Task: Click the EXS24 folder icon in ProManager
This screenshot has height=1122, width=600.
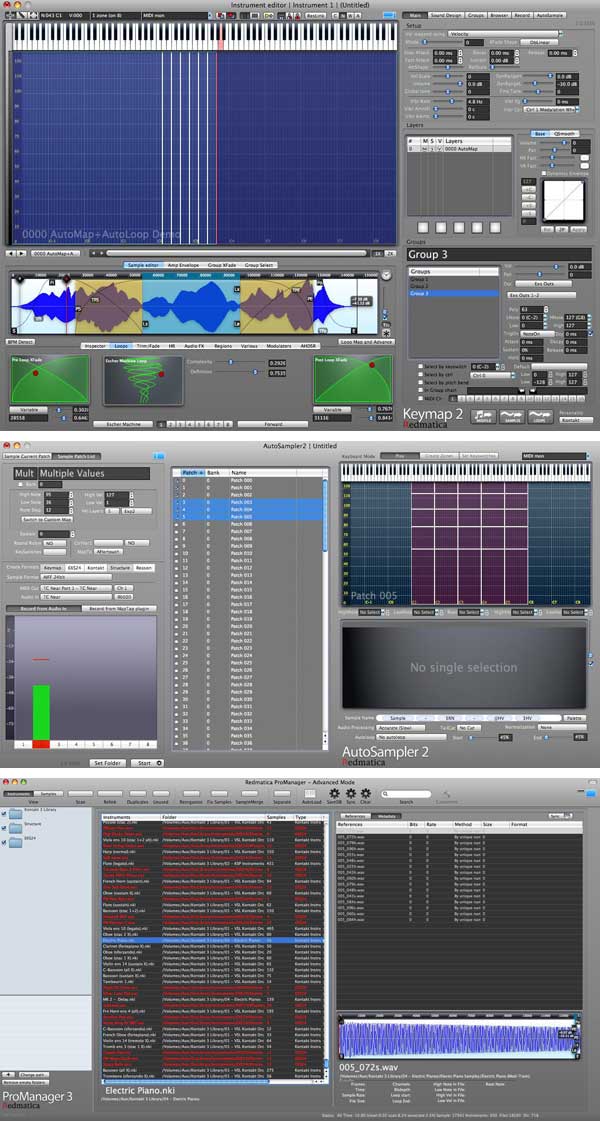Action: point(16,842)
